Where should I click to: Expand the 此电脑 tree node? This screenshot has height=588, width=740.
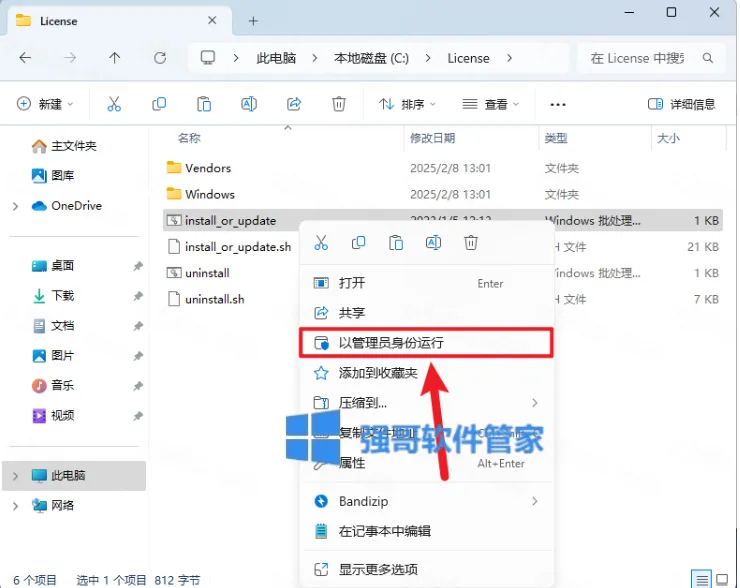click(x=16, y=476)
